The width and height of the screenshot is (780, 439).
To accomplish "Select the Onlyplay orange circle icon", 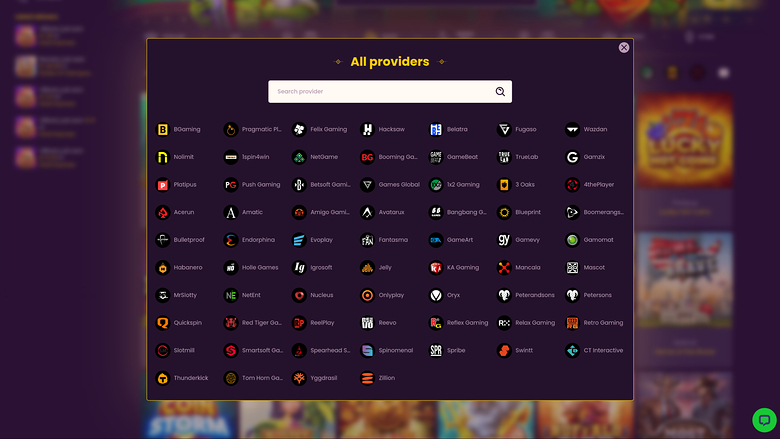I will click(x=367, y=295).
